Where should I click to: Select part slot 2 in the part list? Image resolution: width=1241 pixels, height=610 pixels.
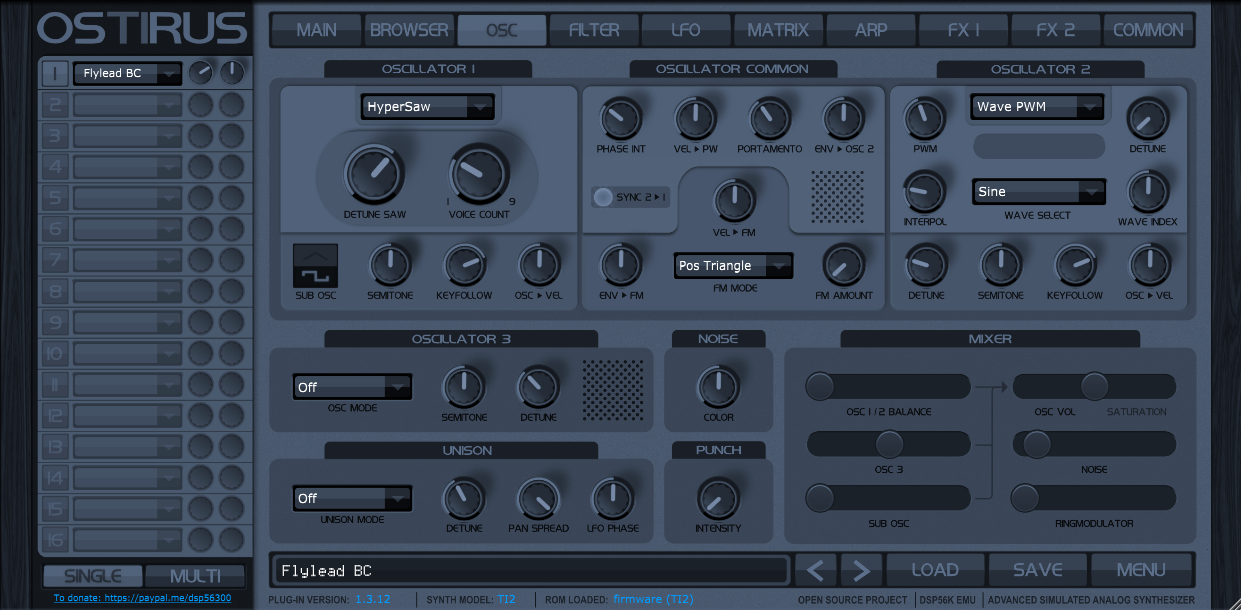click(x=55, y=103)
